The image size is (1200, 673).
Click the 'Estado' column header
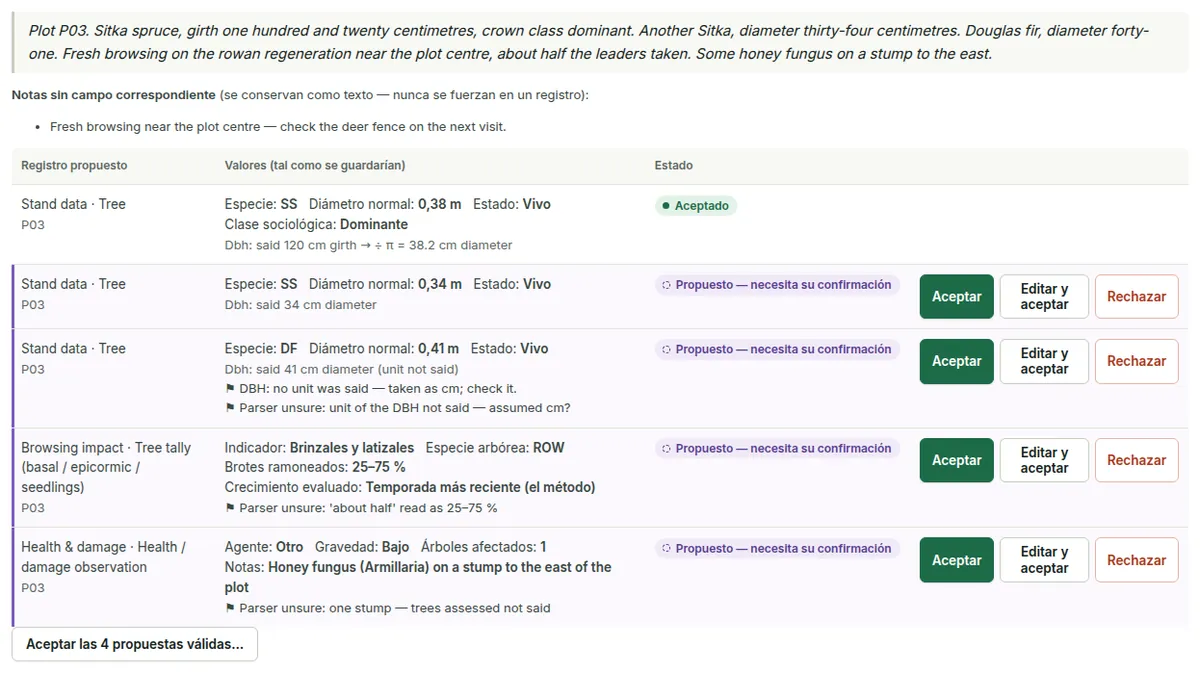click(x=674, y=166)
